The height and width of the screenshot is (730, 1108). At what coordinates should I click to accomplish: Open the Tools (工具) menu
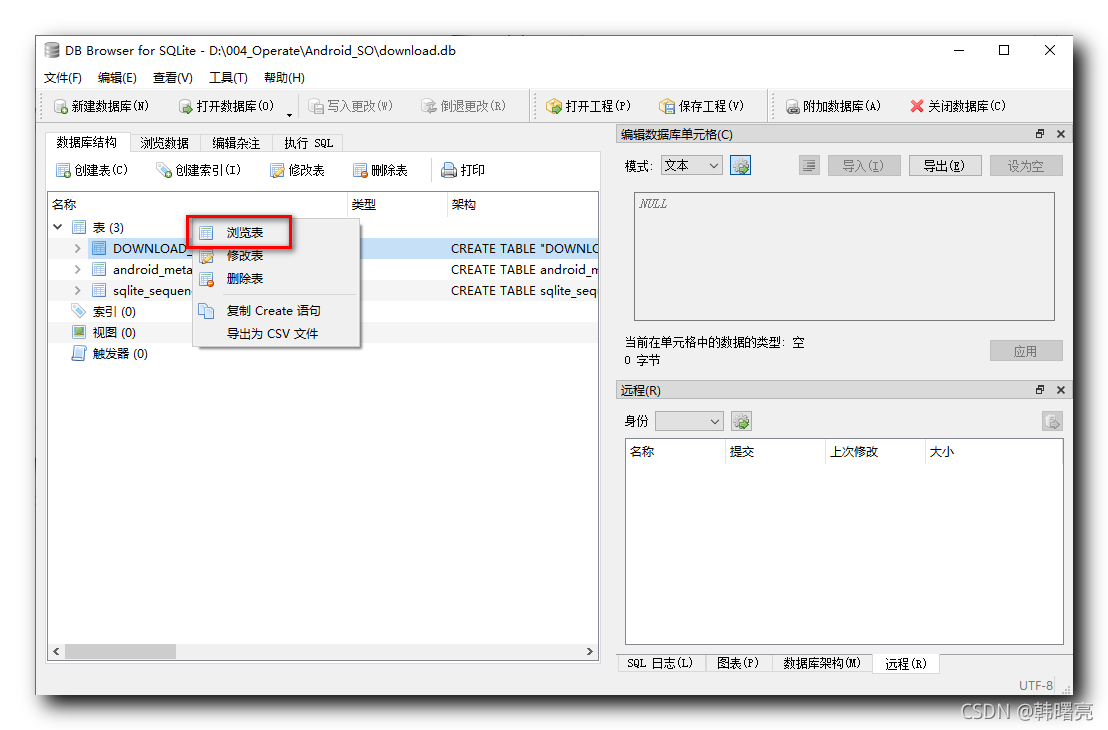228,78
